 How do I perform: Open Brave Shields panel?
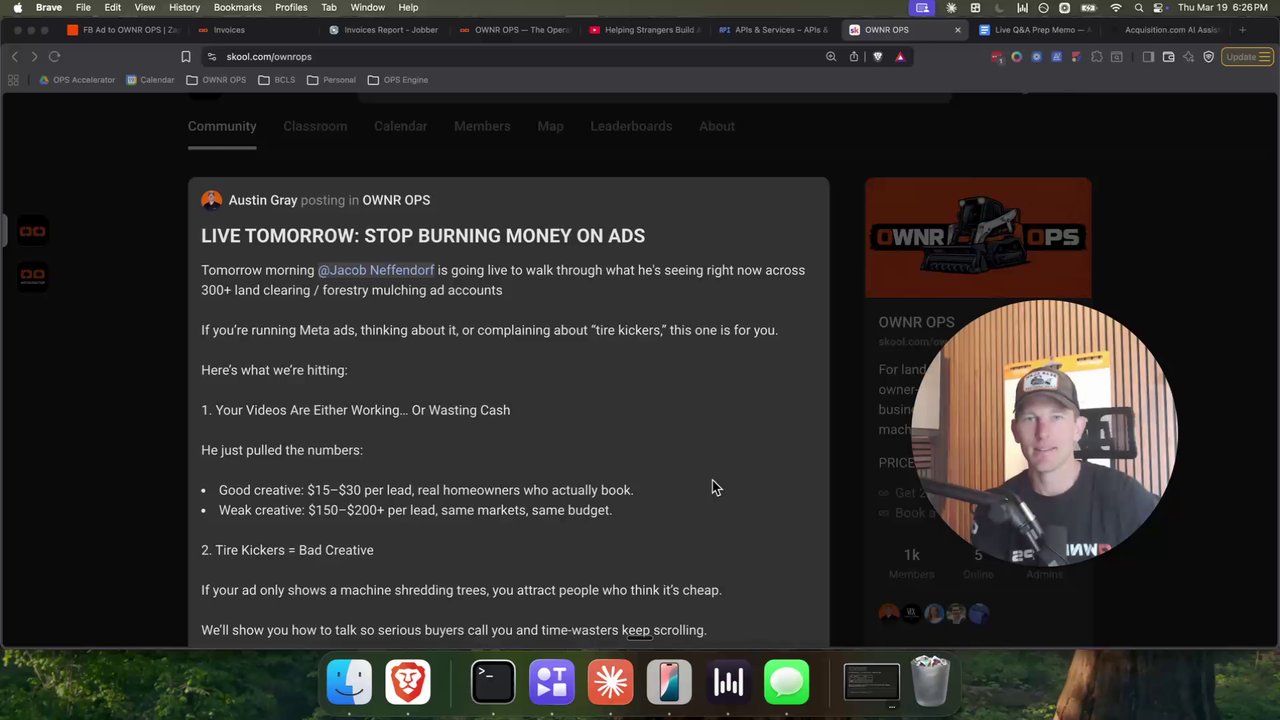[877, 57]
